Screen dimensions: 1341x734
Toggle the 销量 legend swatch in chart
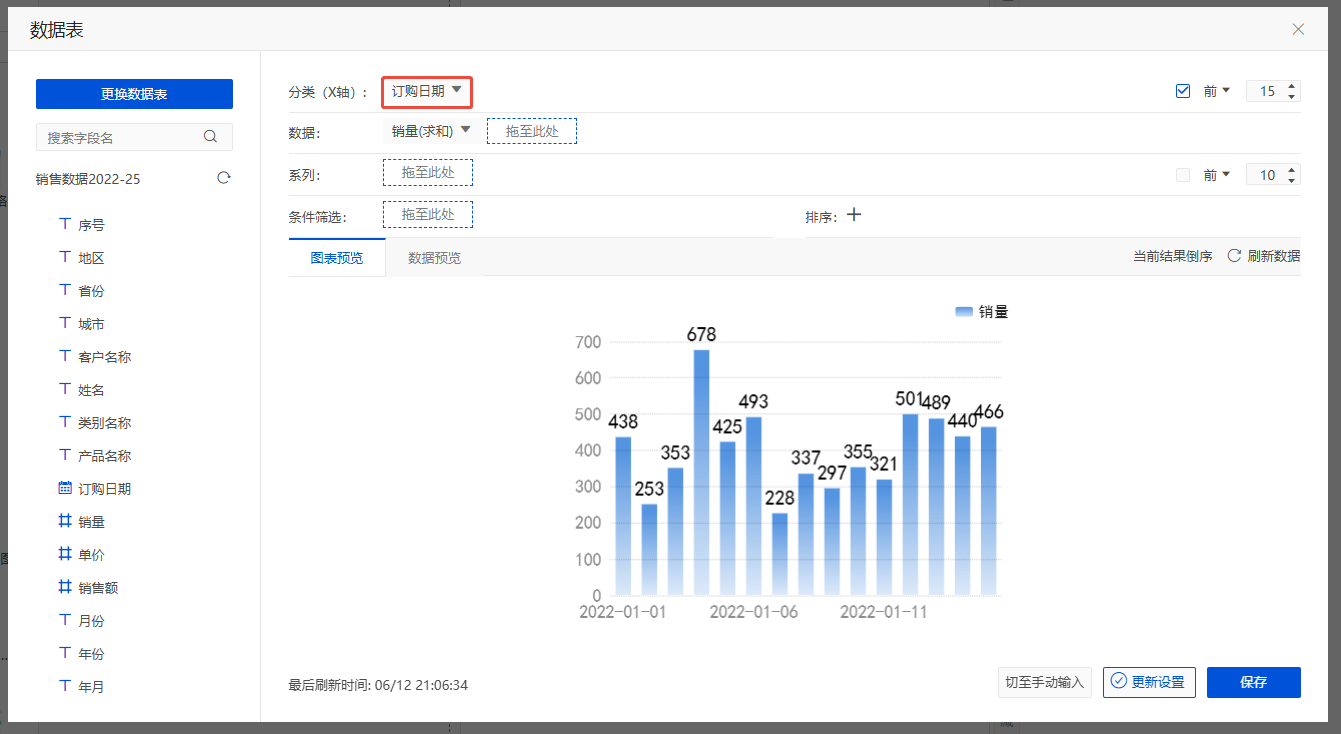coord(964,312)
